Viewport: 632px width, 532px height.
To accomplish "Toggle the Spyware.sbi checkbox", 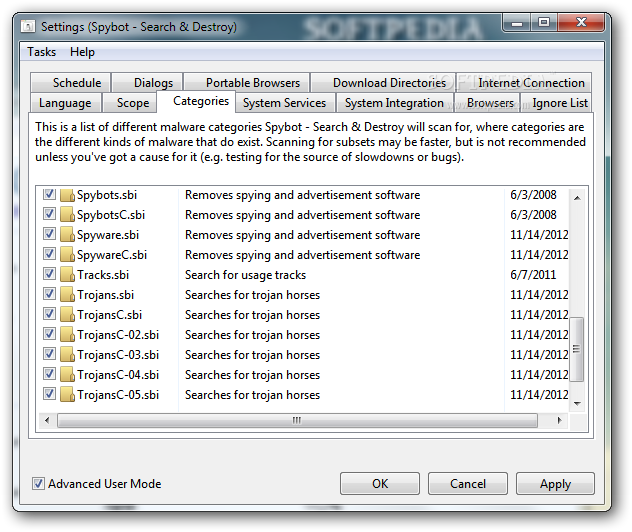I will point(49,234).
